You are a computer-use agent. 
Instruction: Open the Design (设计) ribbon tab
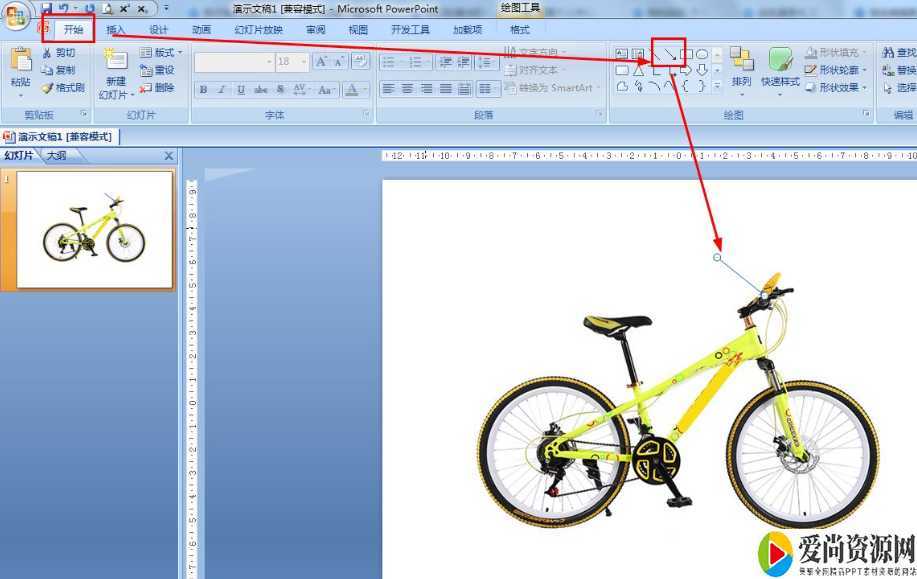159,30
